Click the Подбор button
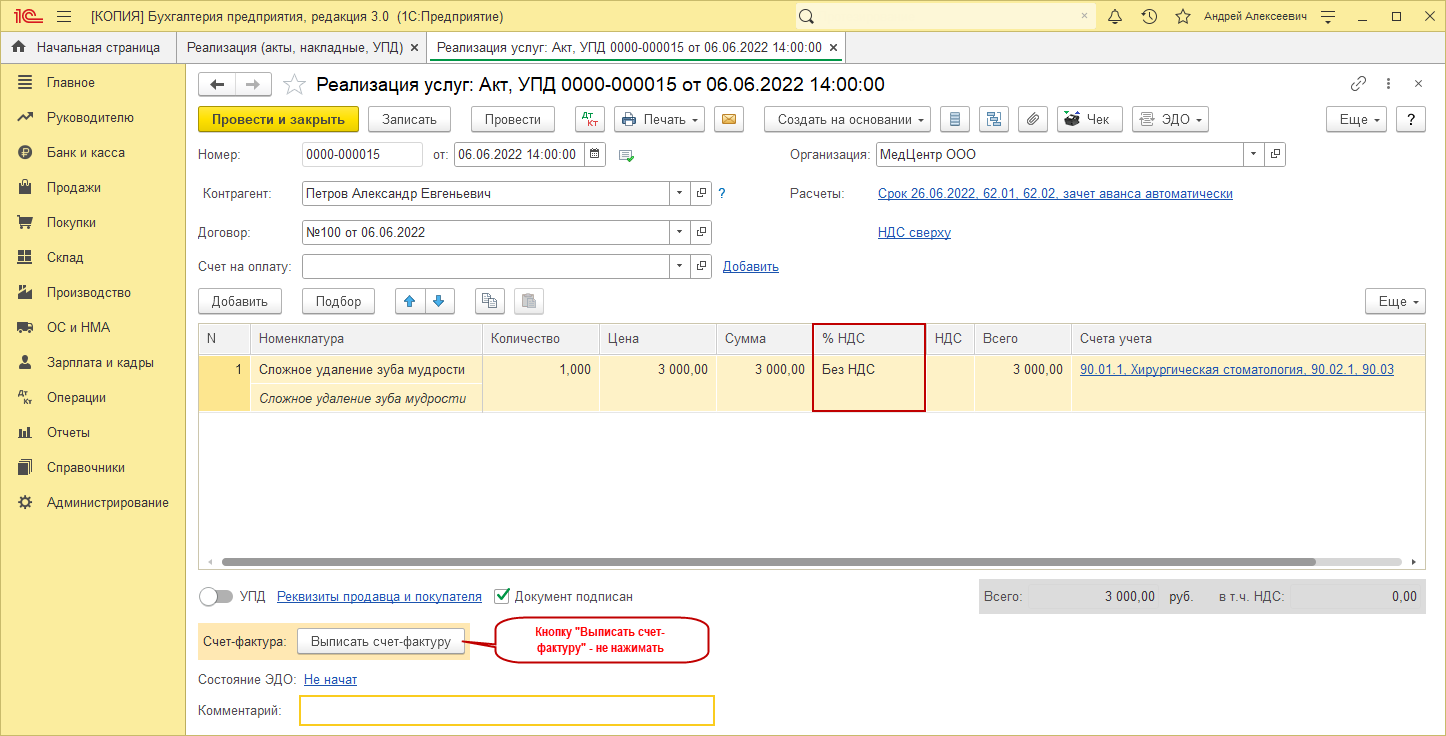Screen dimensions: 1446x736 338,301
